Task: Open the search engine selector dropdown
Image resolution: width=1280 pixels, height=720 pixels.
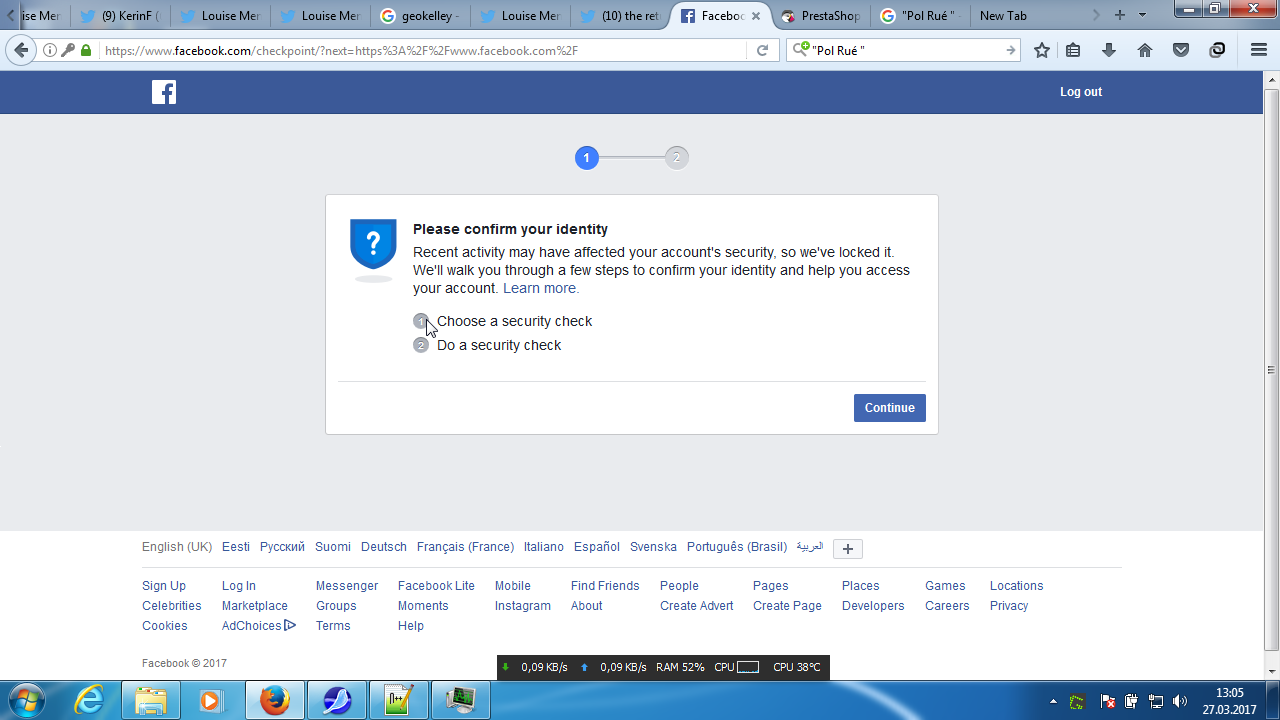Action: (x=800, y=50)
